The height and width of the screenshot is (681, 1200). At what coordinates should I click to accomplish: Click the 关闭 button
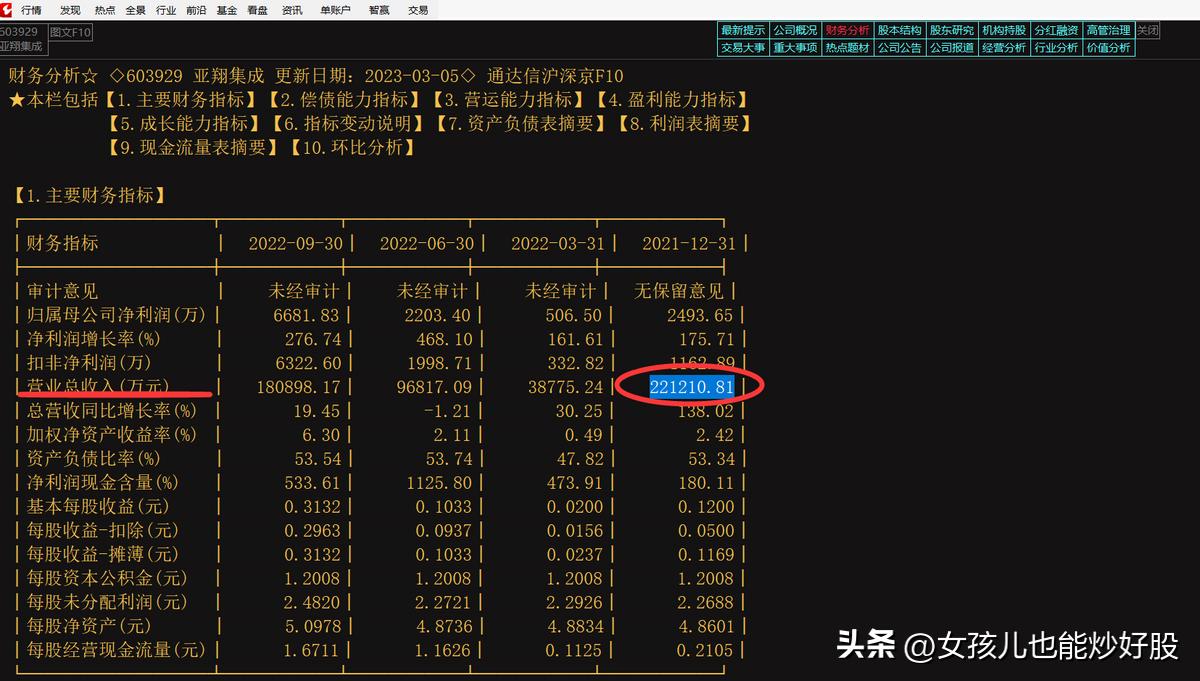click(x=1147, y=31)
